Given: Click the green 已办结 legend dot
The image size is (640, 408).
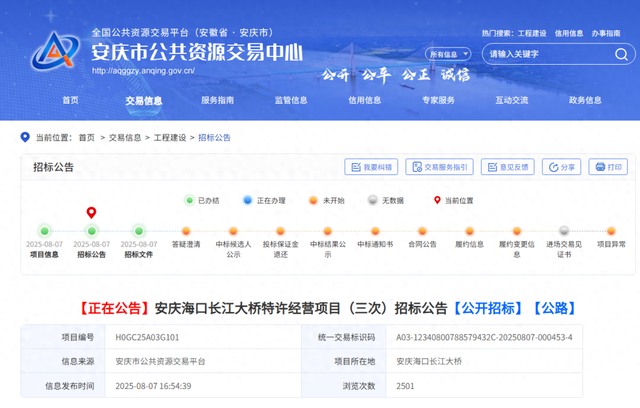Looking at the screenshot, I should click(189, 200).
